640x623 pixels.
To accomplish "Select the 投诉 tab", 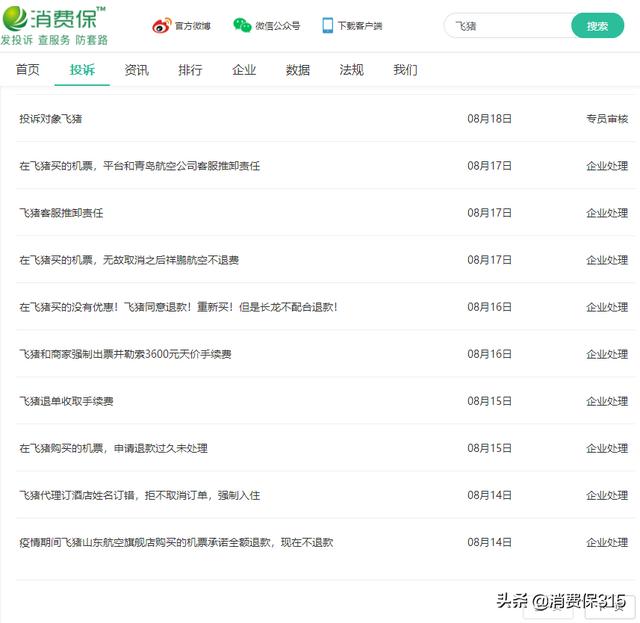I will coord(82,70).
